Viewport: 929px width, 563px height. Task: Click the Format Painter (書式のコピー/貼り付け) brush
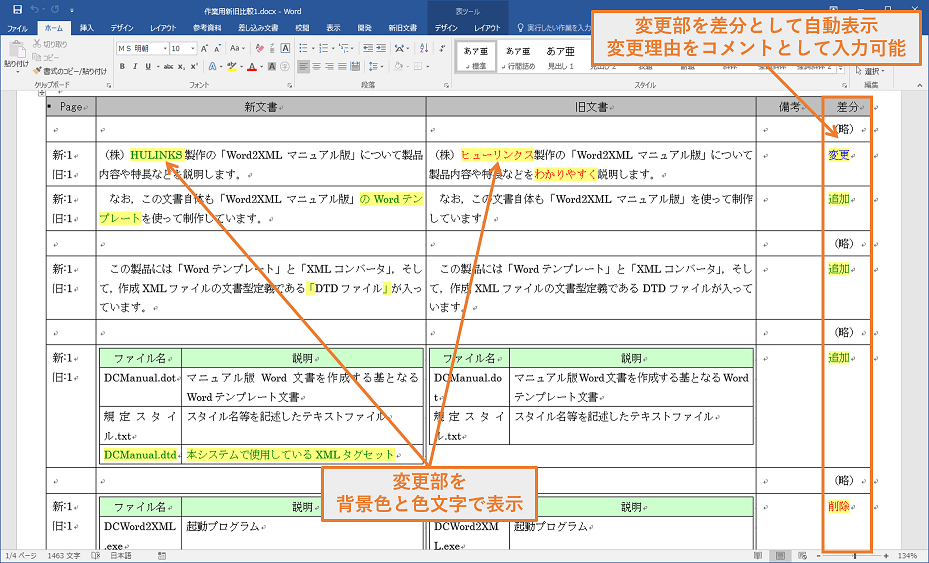tap(37, 71)
